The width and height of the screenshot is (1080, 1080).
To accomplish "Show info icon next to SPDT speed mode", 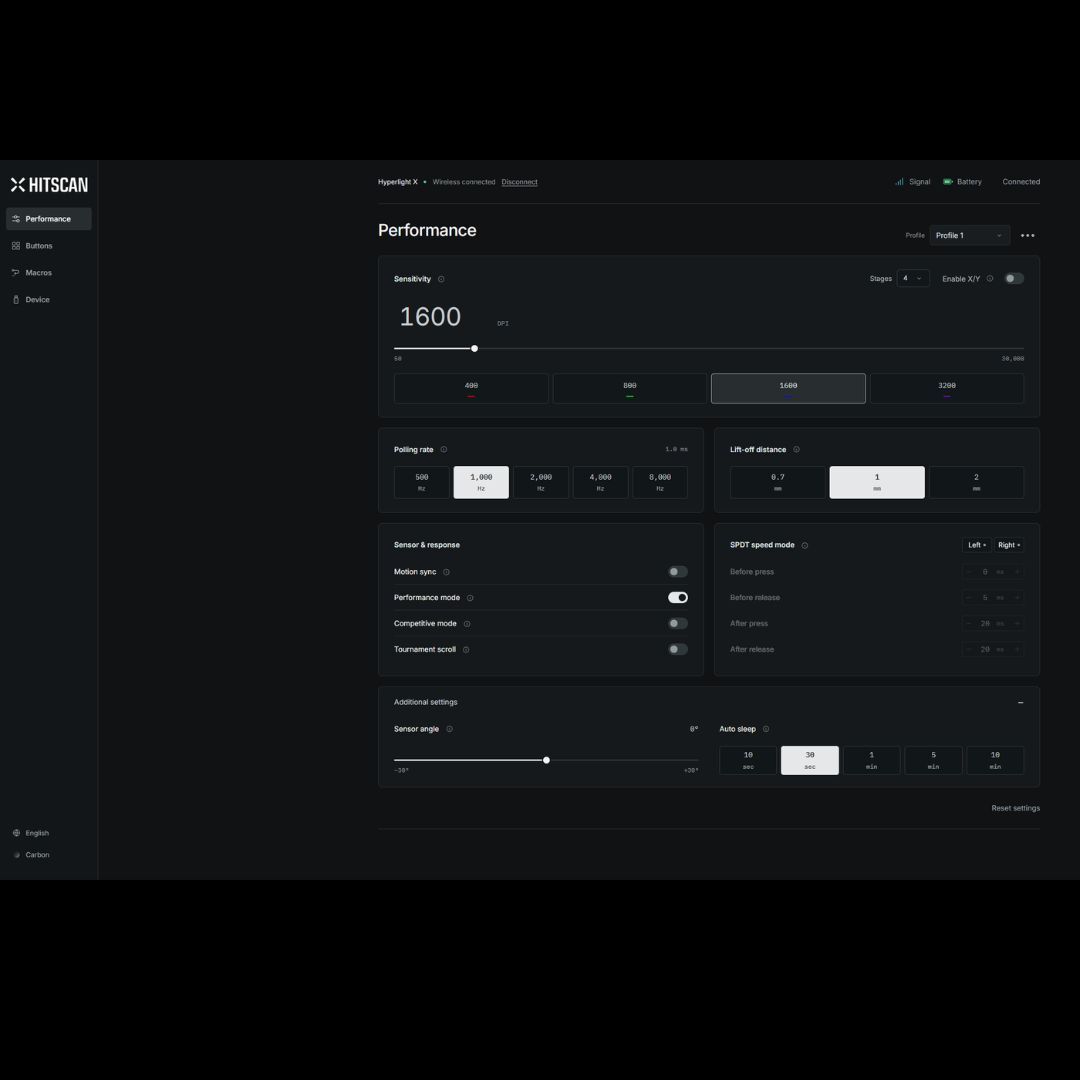I will (x=804, y=546).
